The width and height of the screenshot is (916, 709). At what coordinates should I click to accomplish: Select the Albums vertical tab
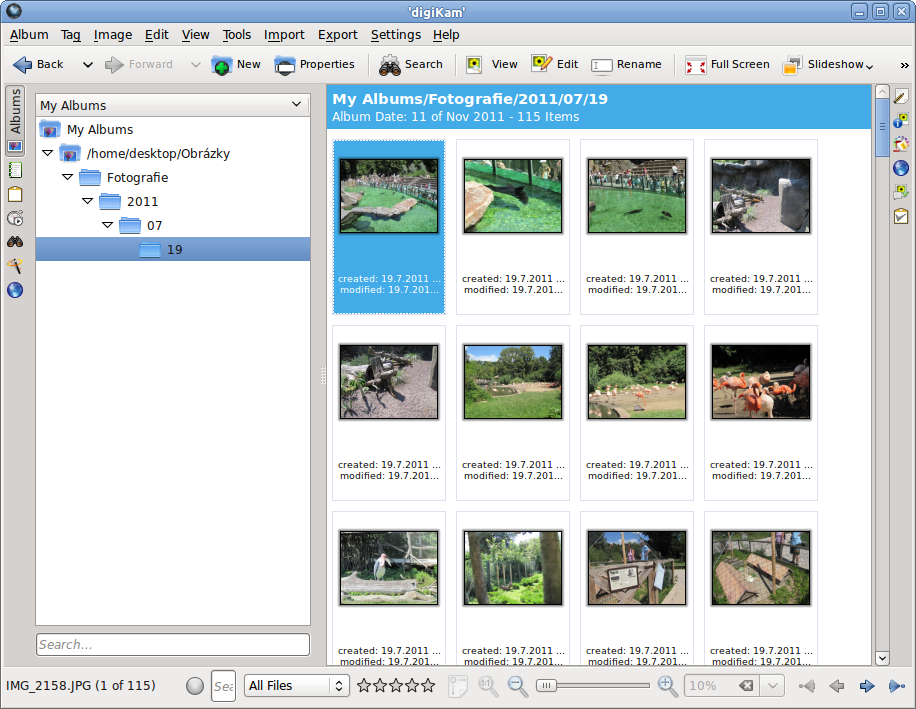point(15,121)
